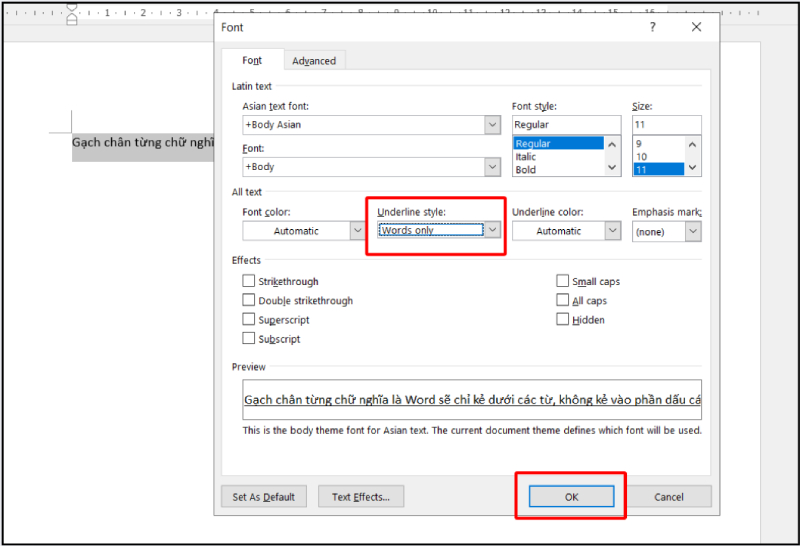The height and width of the screenshot is (546, 800).
Task: Expand the Asian text font dropdown
Action: click(492, 125)
